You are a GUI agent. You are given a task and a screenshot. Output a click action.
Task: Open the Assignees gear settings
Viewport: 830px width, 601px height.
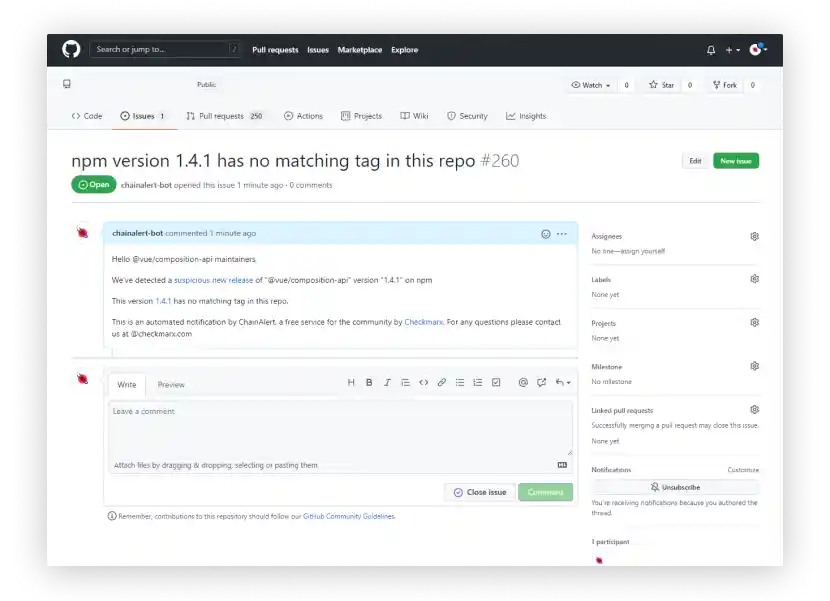(754, 236)
